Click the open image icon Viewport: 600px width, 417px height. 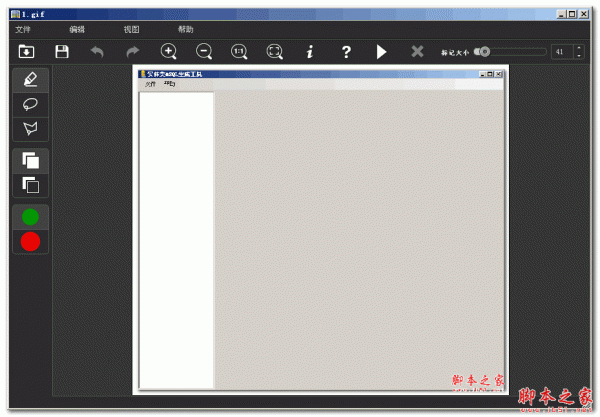pyautogui.click(x=26, y=51)
